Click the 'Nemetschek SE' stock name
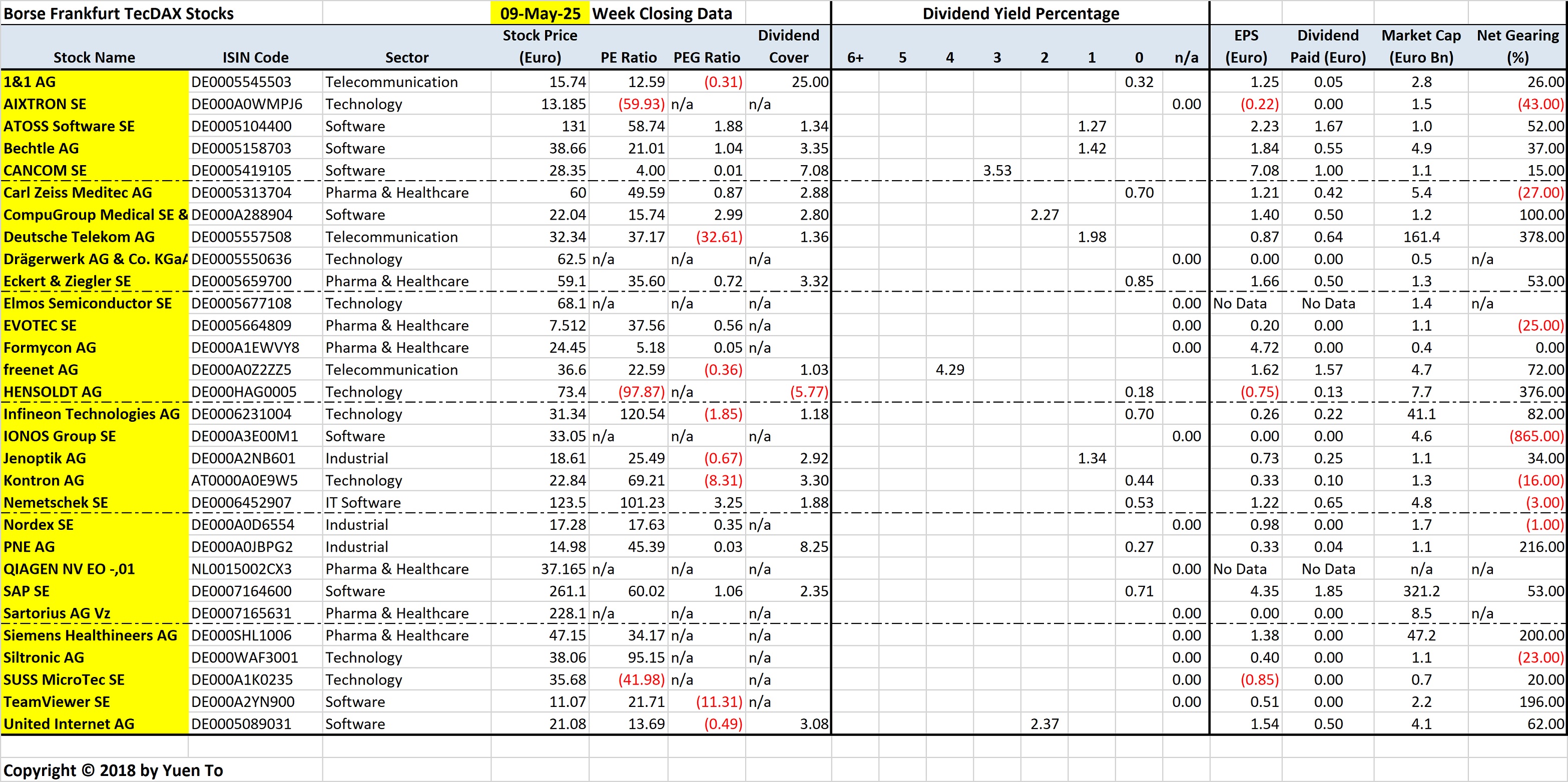The height and width of the screenshot is (782, 1568). click(95, 503)
